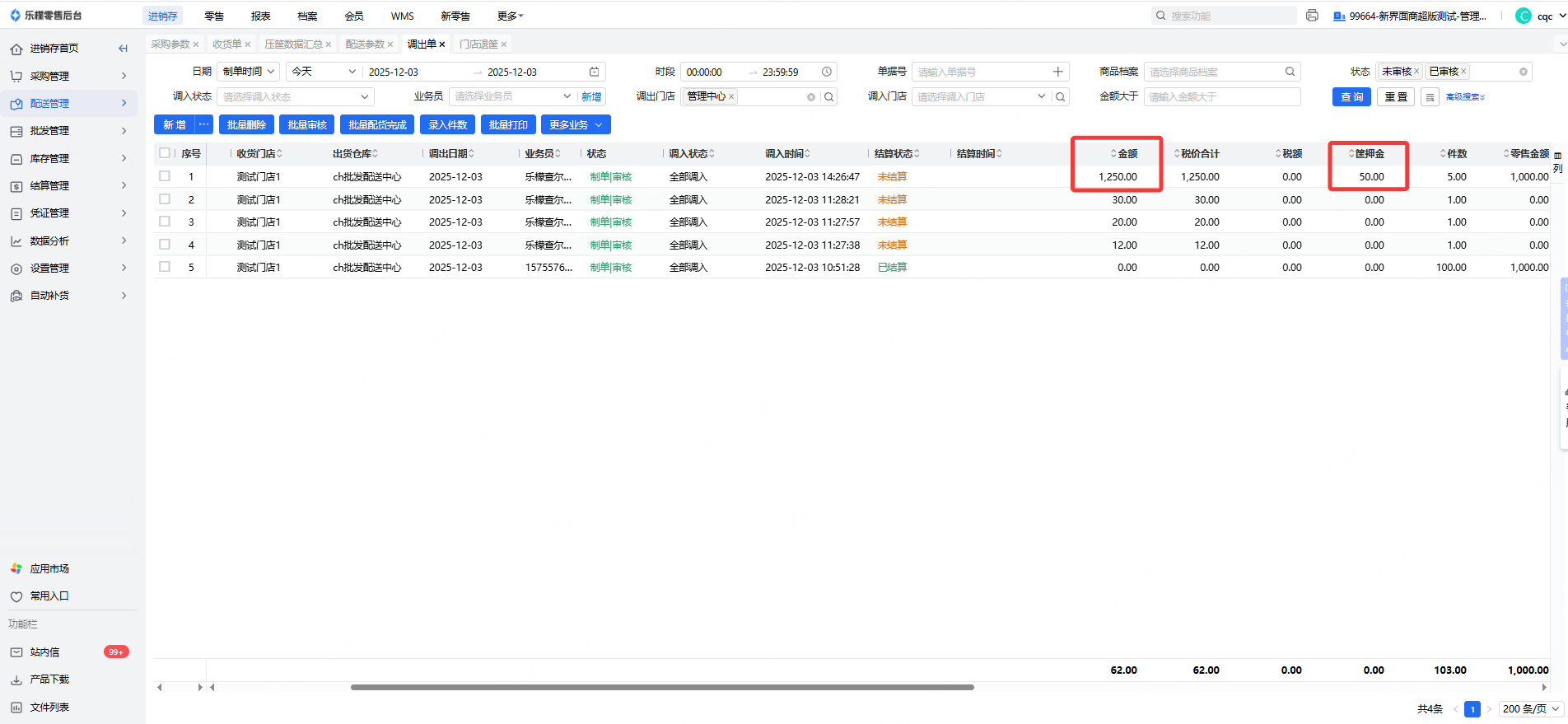The width and height of the screenshot is (1568, 724).
Task: Click the 批量审核 button
Action: (x=306, y=125)
